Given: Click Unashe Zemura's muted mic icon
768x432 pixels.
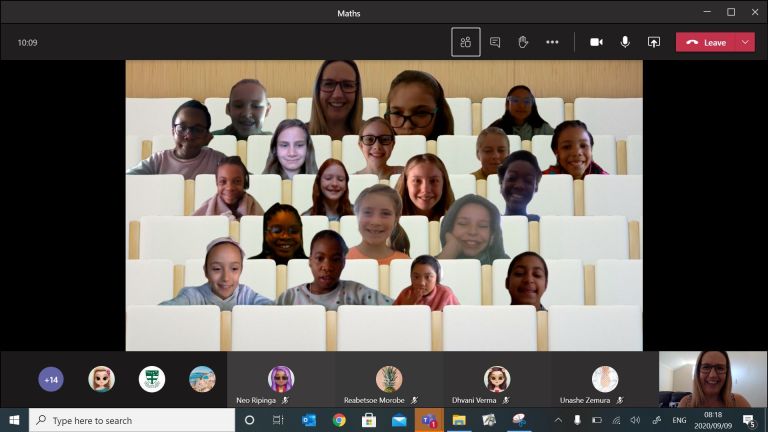Looking at the screenshot, I should coord(620,400).
